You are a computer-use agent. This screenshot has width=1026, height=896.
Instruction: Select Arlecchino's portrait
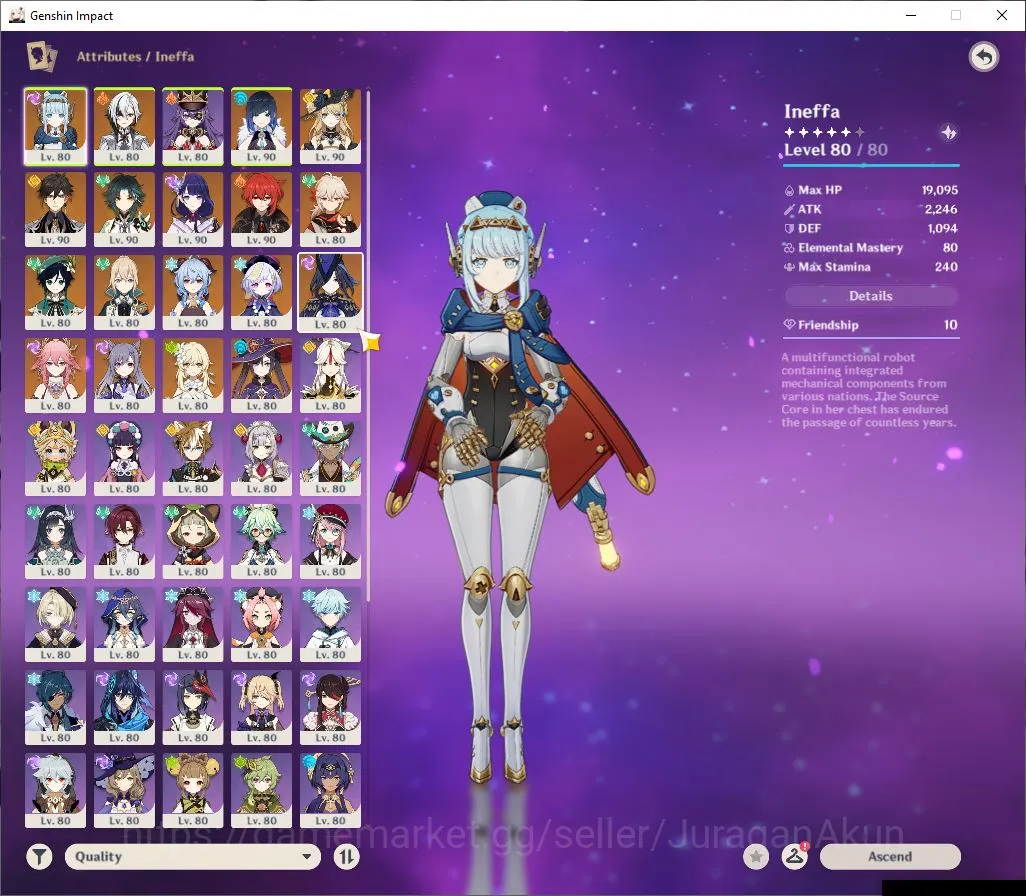click(124, 126)
